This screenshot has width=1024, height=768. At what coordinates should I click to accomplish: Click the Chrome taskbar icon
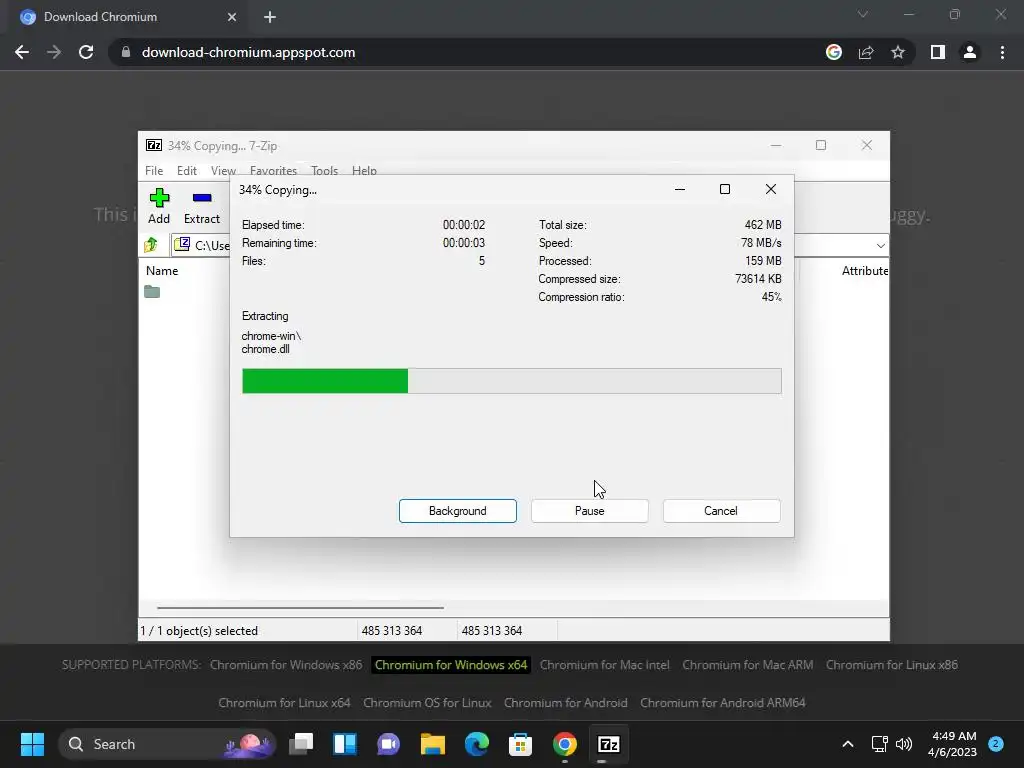pyautogui.click(x=565, y=744)
